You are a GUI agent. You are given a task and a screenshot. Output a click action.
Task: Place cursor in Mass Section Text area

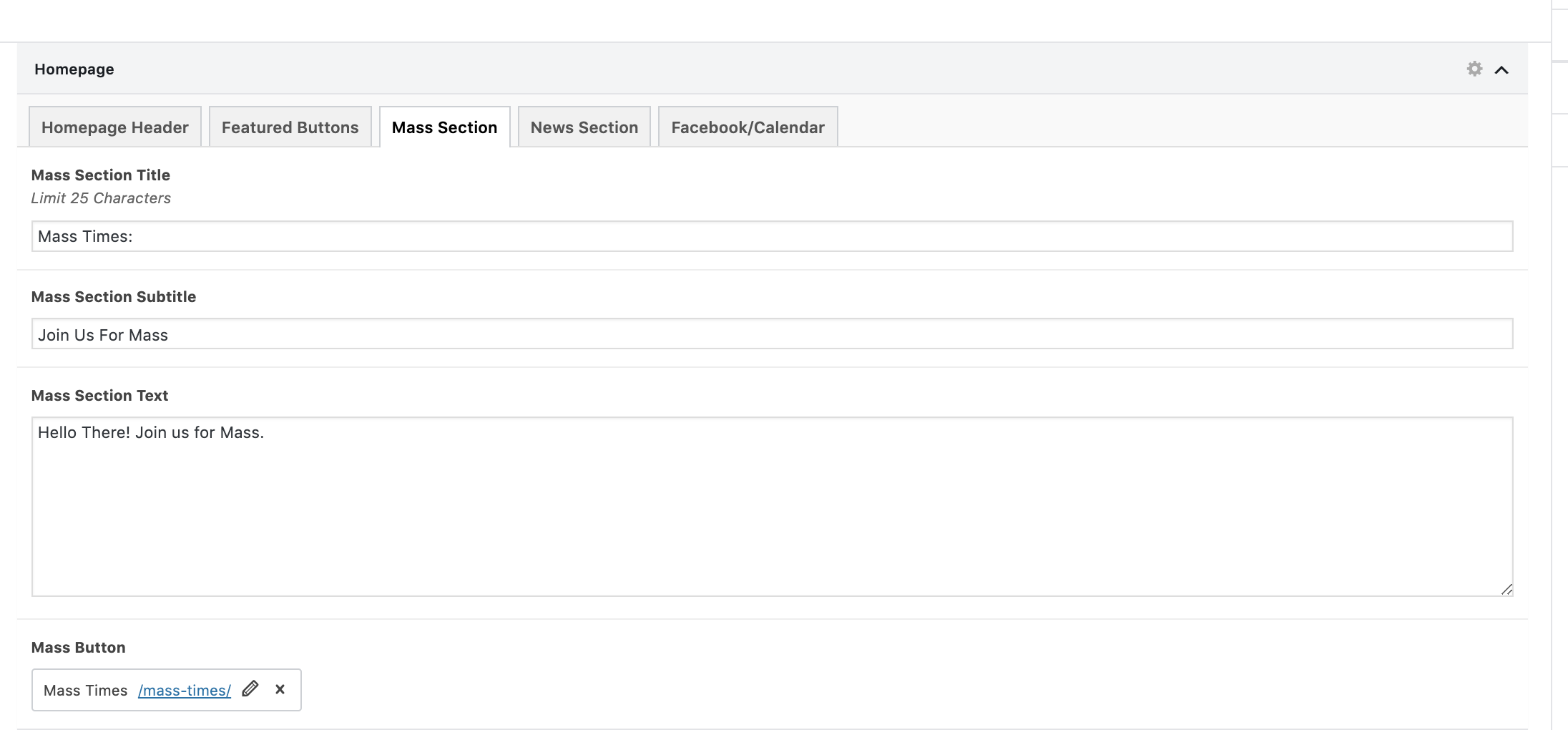[x=771, y=507]
